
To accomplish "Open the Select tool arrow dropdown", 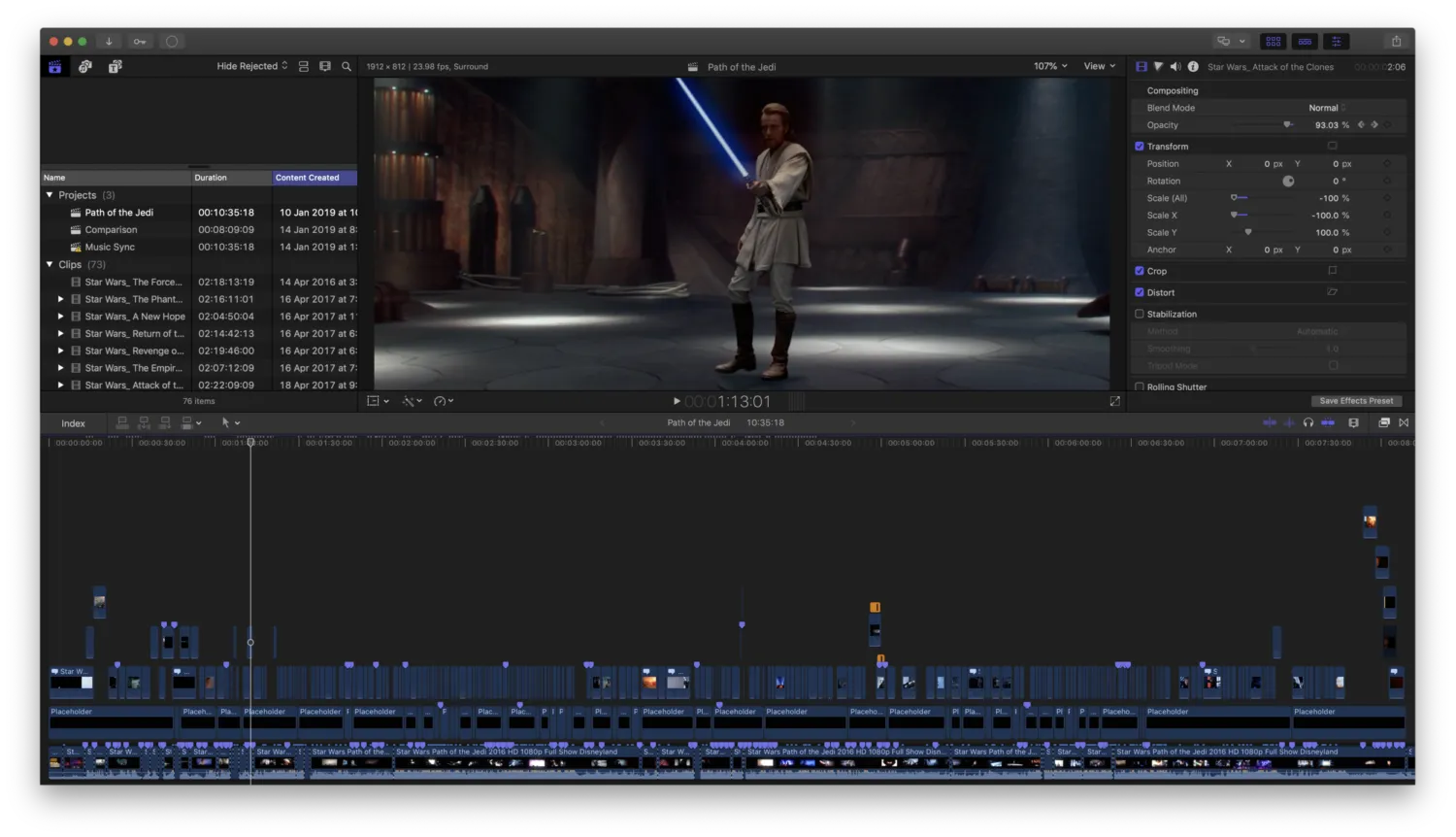I will point(230,422).
